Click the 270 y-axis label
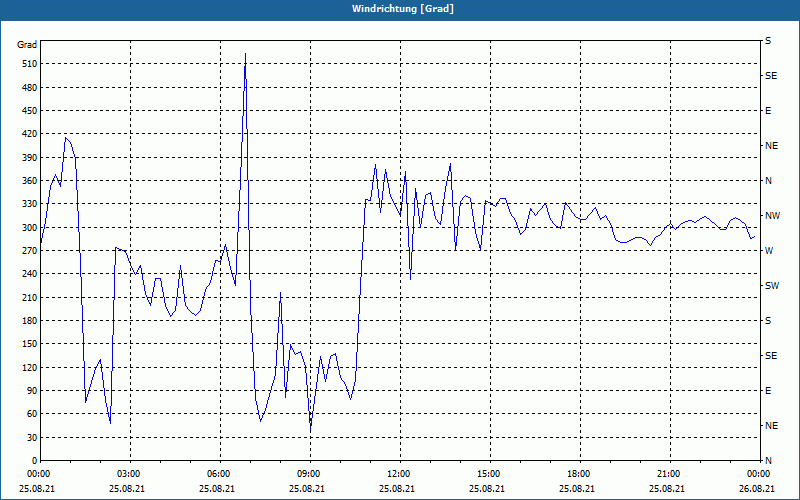This screenshot has height=500, width=800. 30,251
